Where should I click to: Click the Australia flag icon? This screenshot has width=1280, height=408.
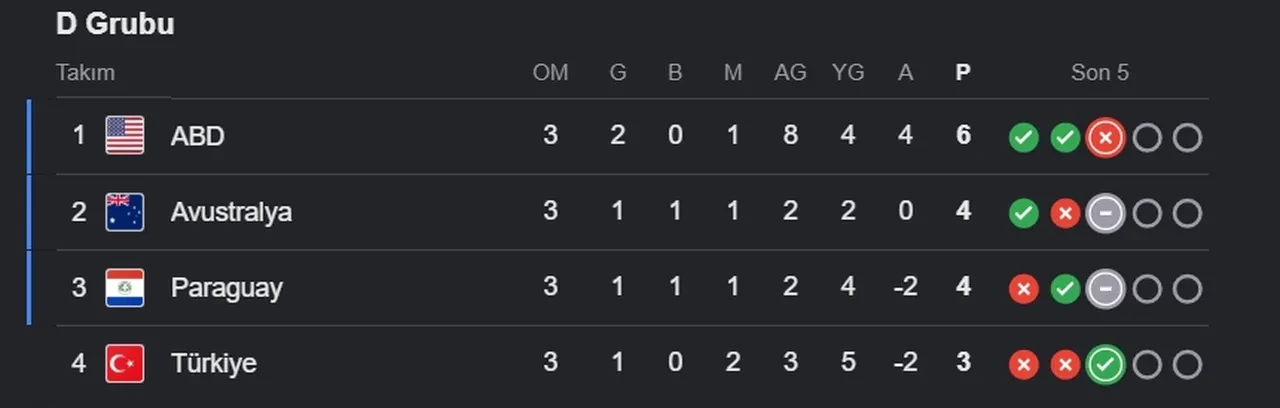[x=125, y=212]
